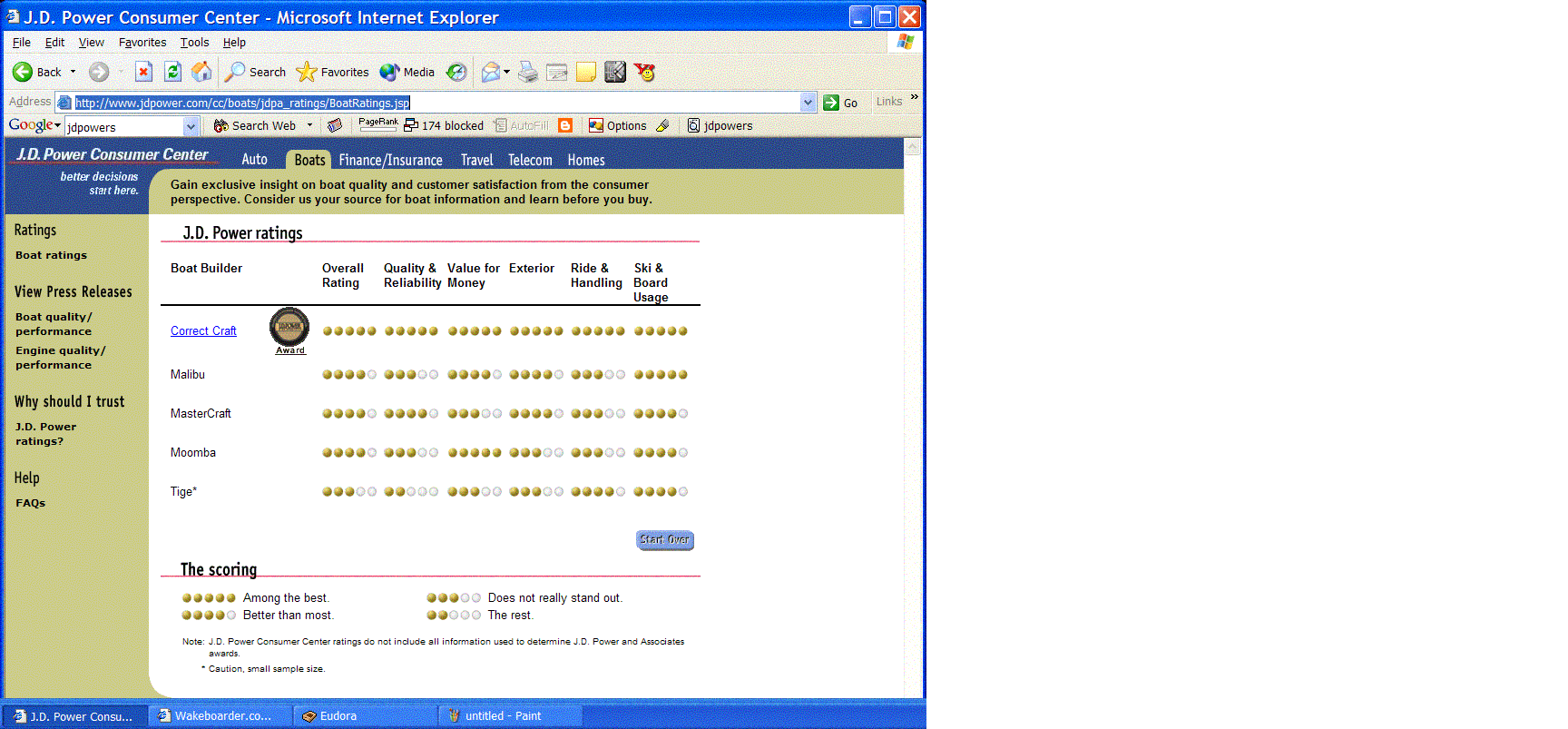1568x729 pixels.
Task: Click the Yahoo Messenger smiley icon
Action: (644, 72)
